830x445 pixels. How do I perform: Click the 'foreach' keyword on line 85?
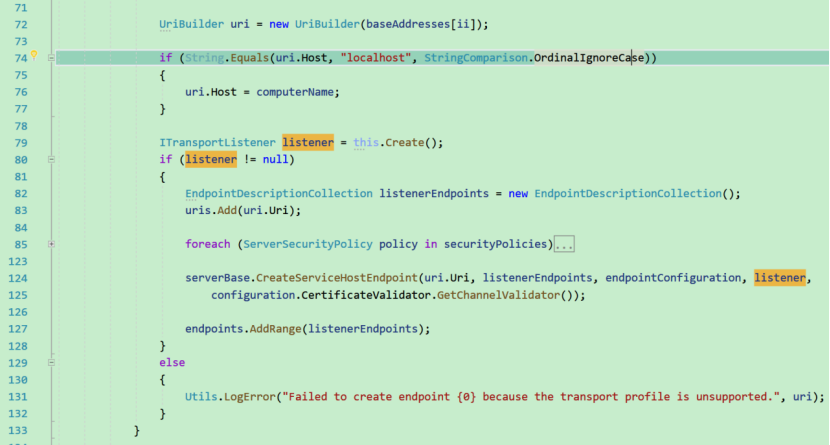pos(208,244)
